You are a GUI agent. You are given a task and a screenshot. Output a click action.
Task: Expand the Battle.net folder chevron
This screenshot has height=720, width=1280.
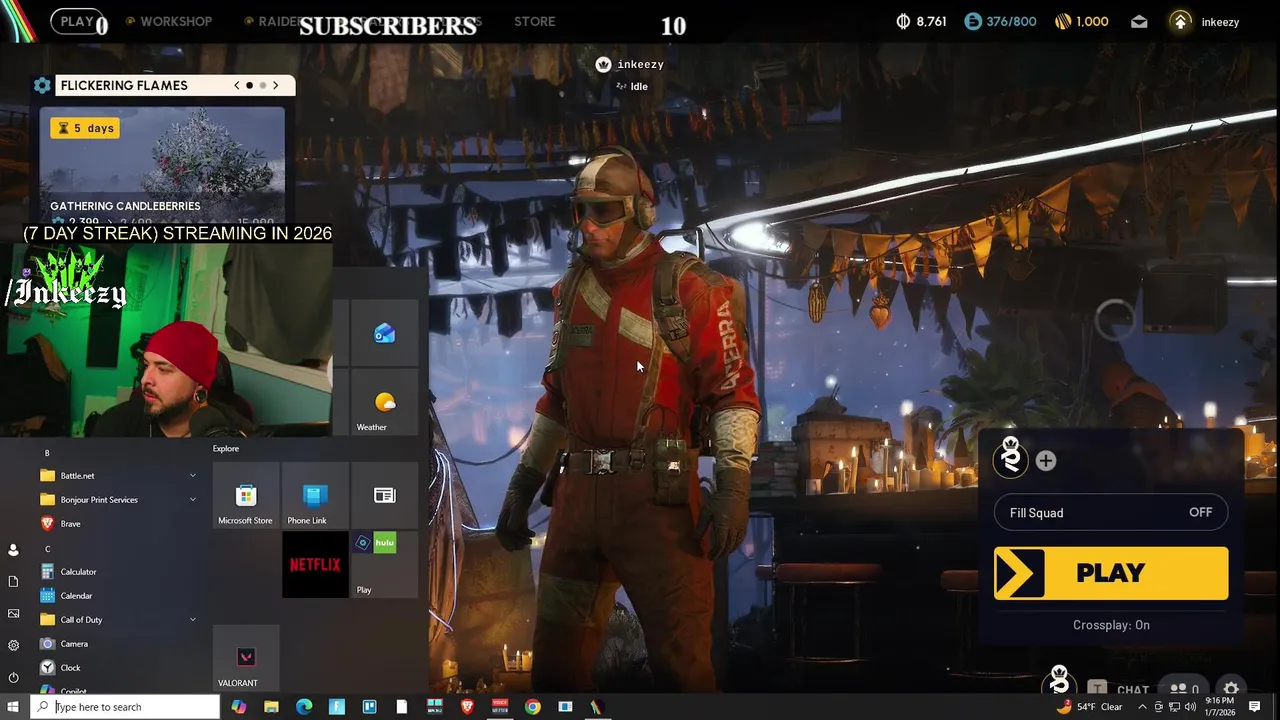[193, 476]
